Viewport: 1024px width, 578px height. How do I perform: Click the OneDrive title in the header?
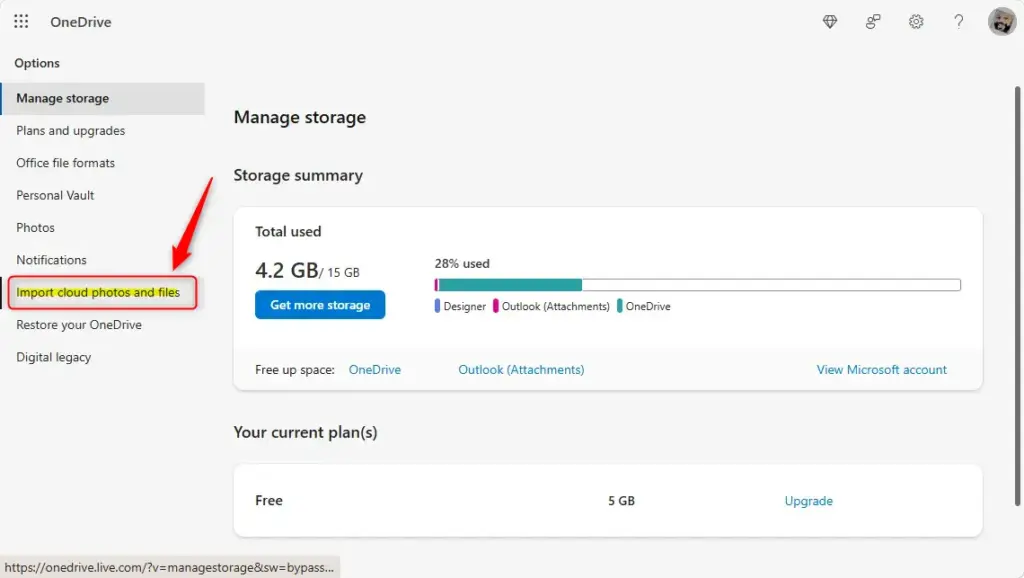click(x=81, y=22)
